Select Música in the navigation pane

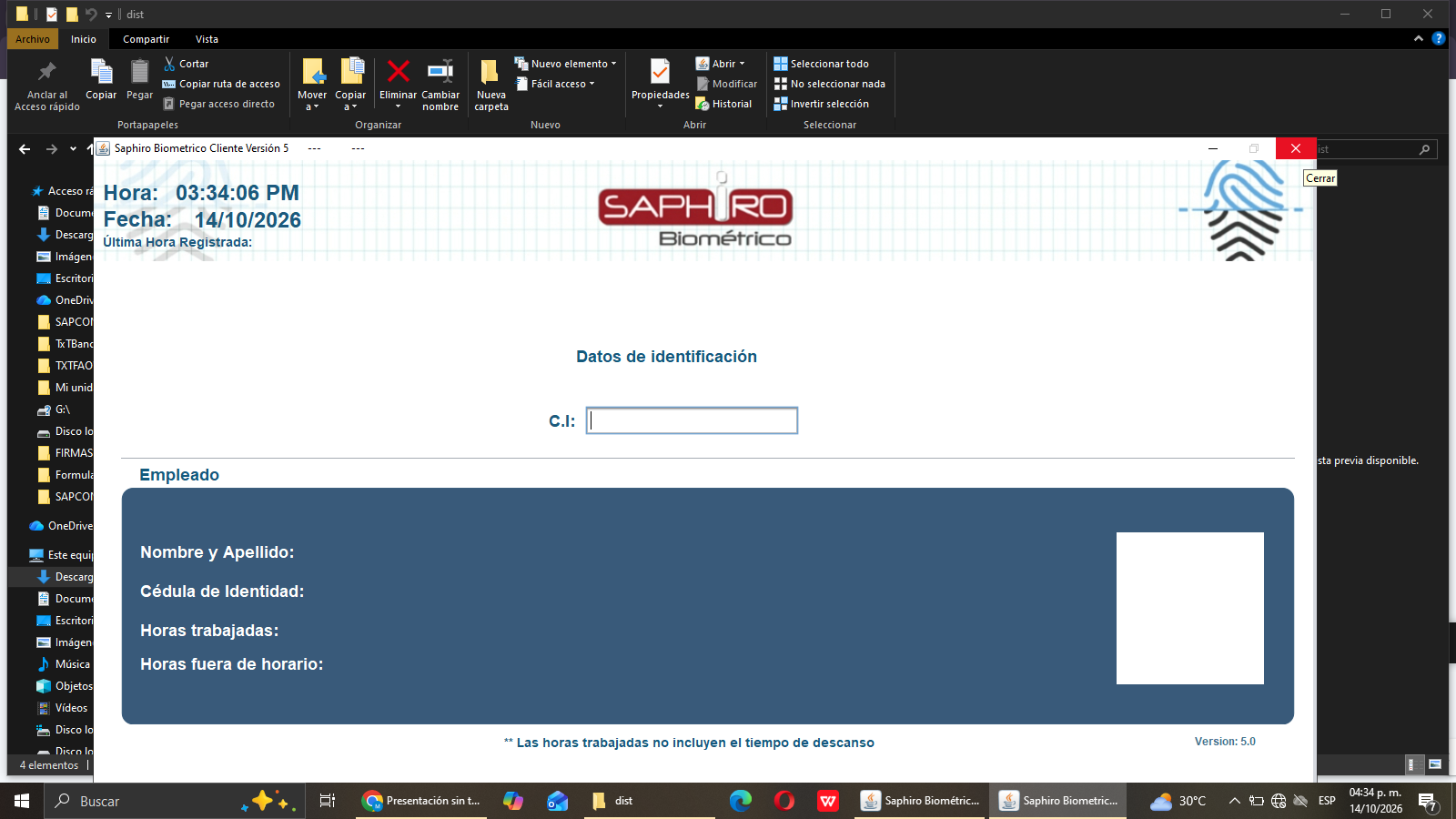point(64,664)
